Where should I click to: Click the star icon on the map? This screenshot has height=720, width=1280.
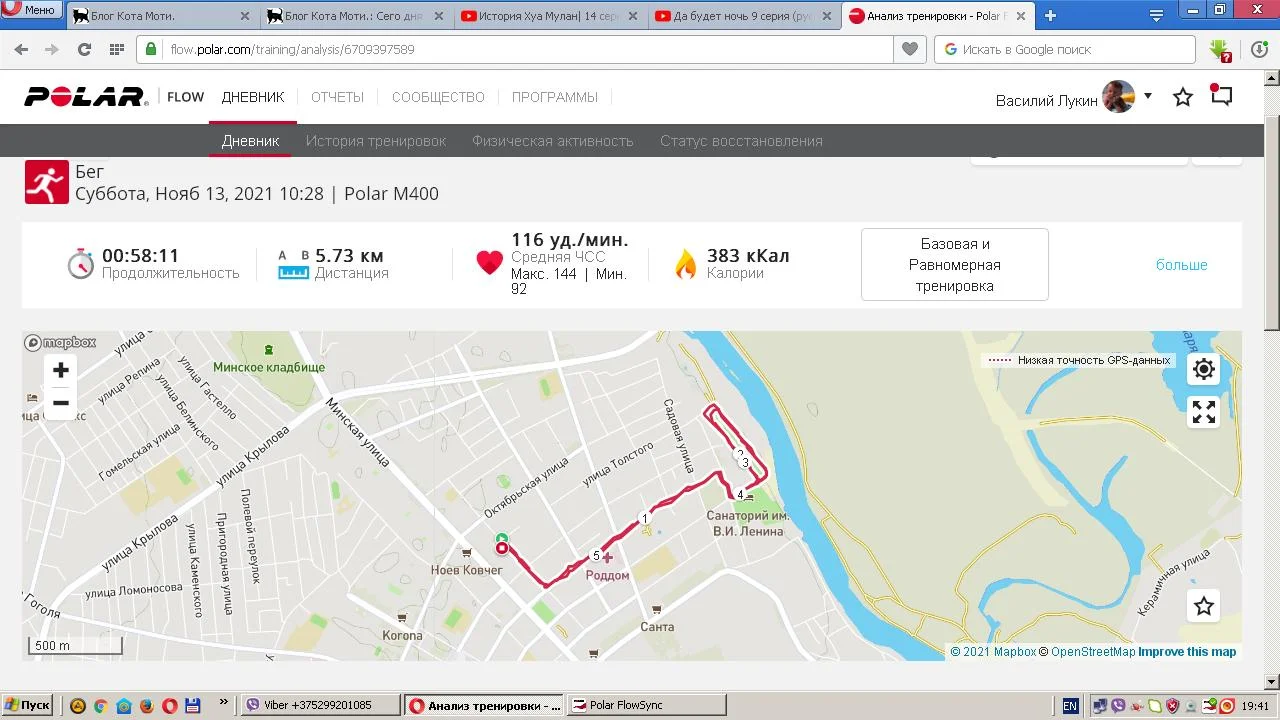click(1204, 606)
